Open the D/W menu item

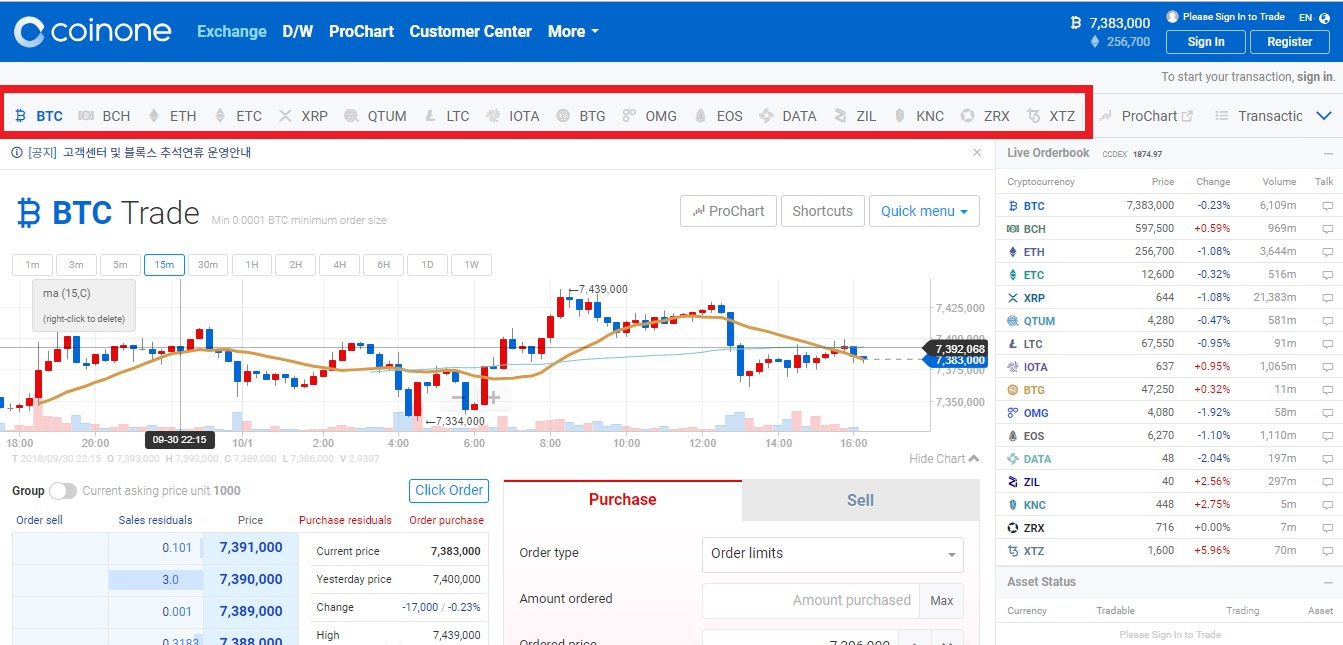click(298, 32)
